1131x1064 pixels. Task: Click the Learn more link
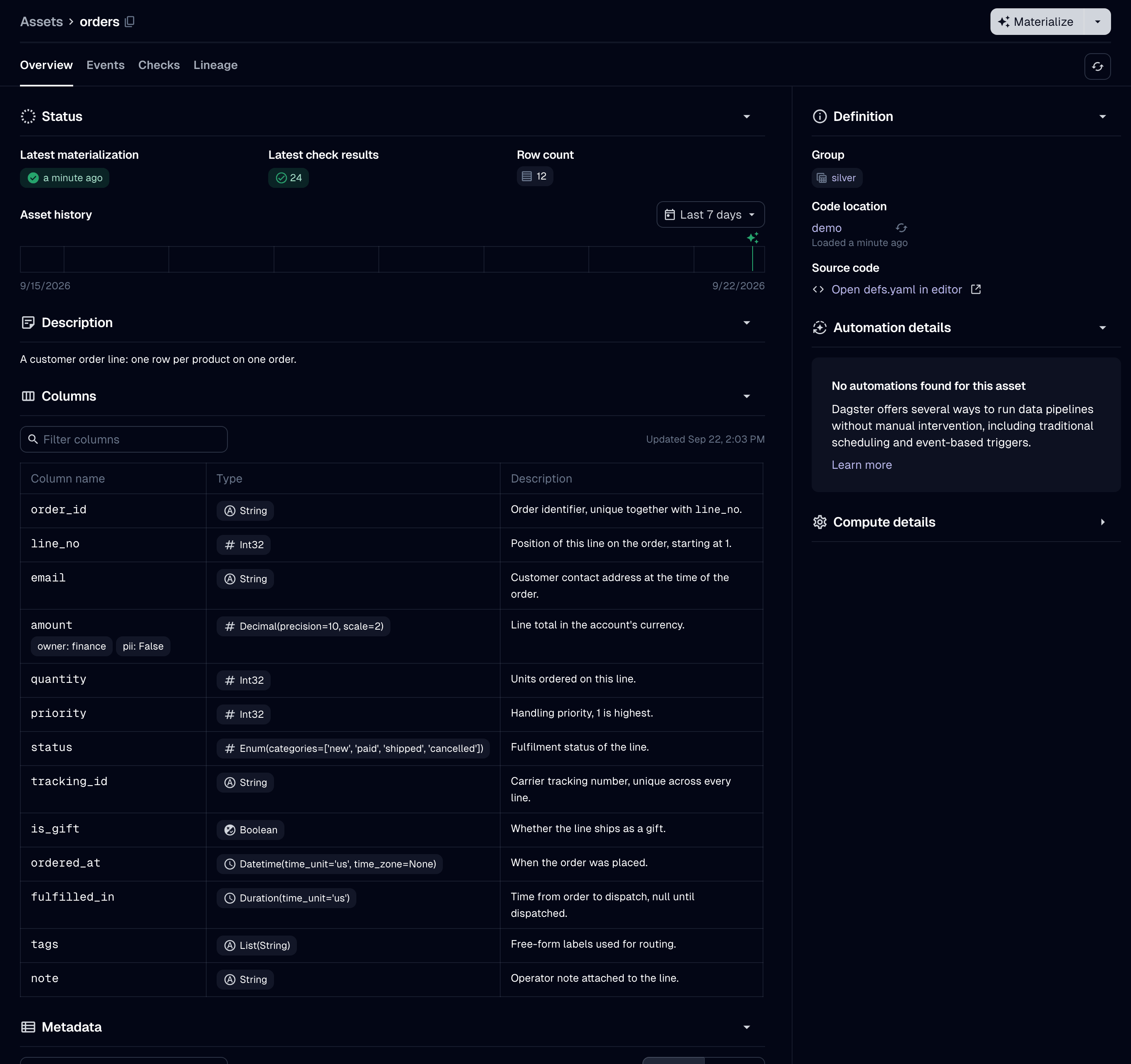(861, 465)
